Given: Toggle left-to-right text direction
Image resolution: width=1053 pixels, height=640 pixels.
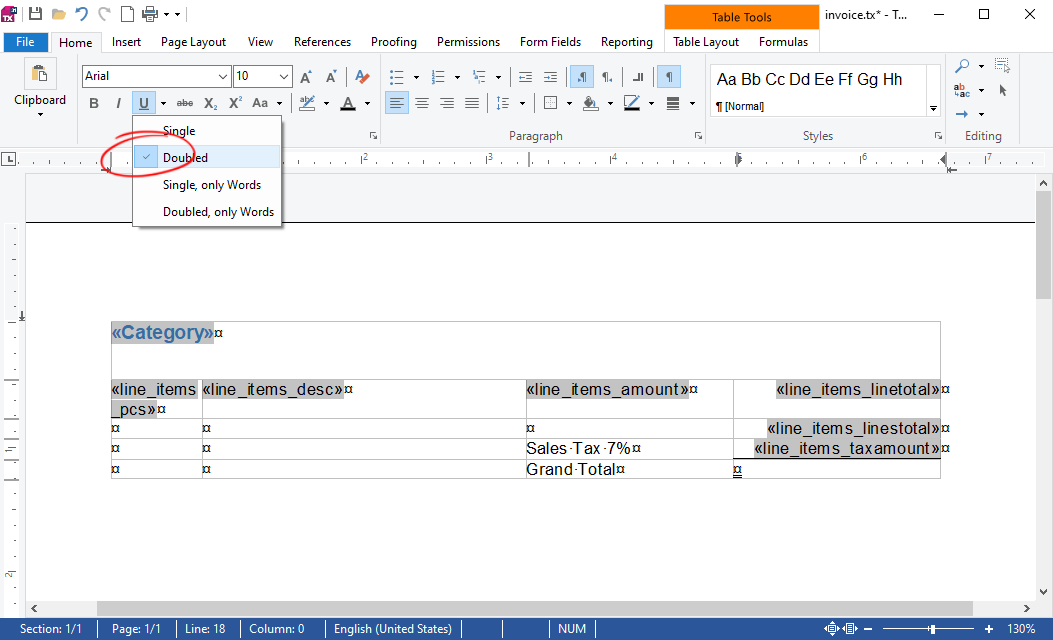Looking at the screenshot, I should (x=582, y=77).
